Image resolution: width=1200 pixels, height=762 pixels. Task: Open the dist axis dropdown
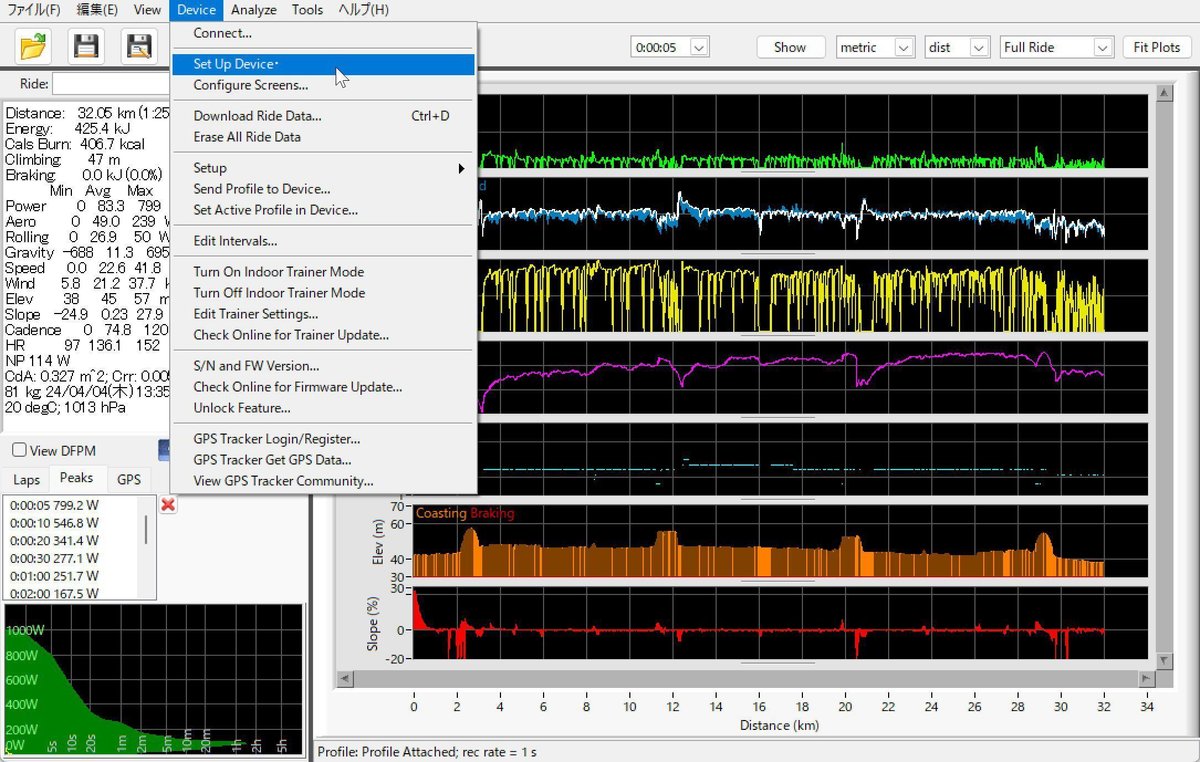[x=980, y=47]
